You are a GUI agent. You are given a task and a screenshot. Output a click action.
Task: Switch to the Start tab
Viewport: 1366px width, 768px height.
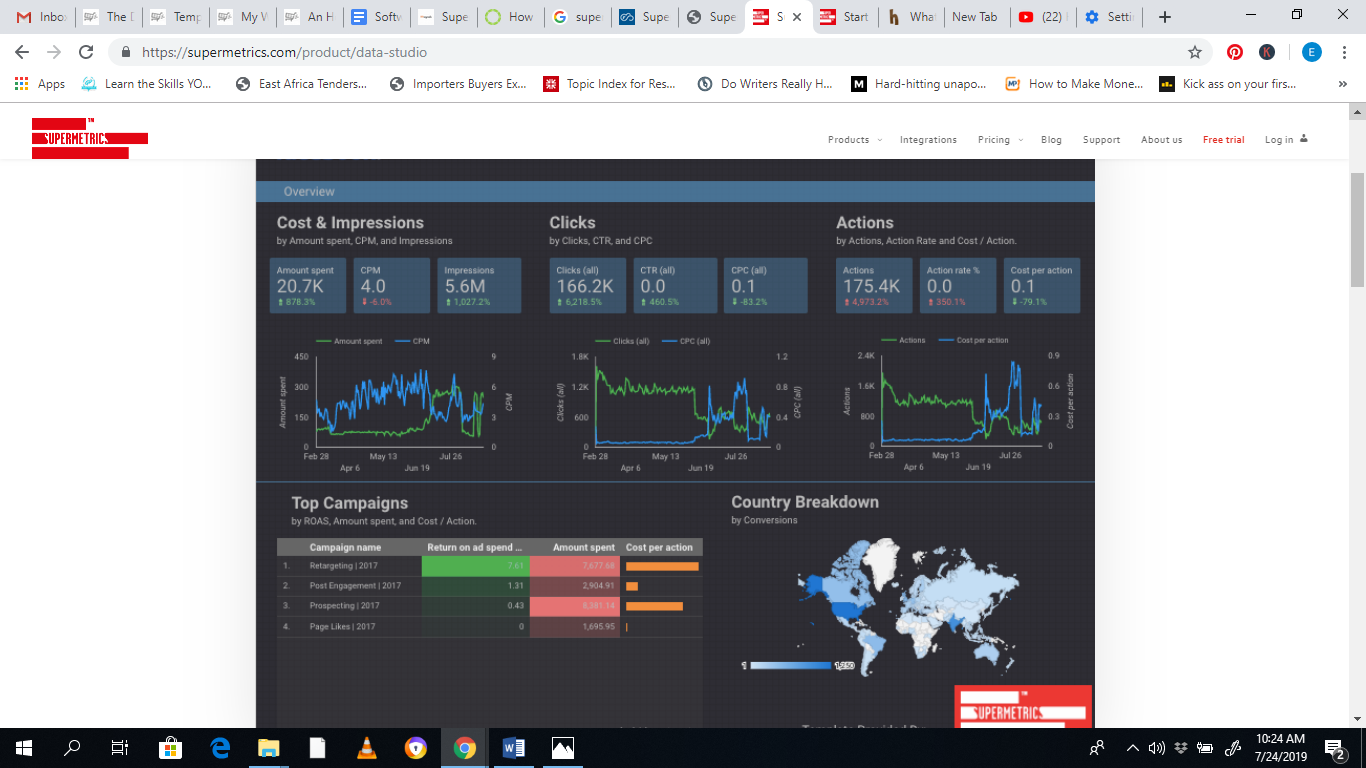coord(844,17)
